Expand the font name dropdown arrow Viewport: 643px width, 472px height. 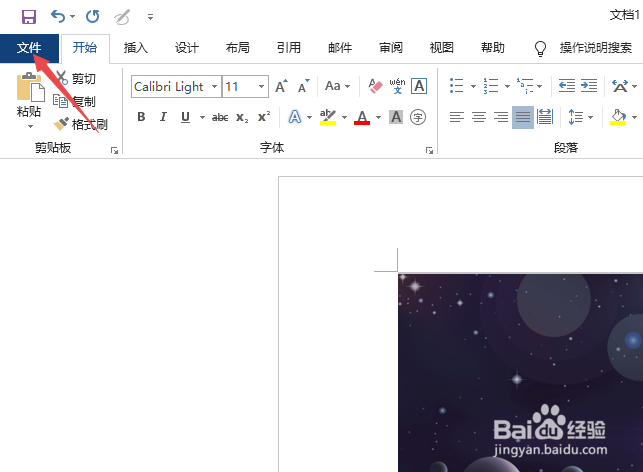pos(214,87)
